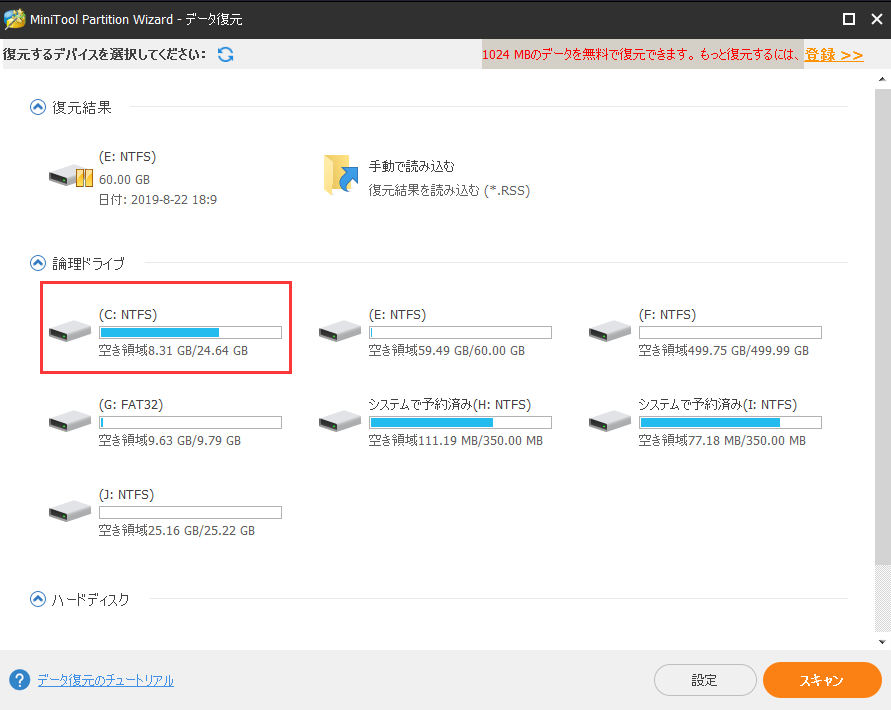
Task: Select the (C: NTFS) drive icon
Action: [69, 328]
